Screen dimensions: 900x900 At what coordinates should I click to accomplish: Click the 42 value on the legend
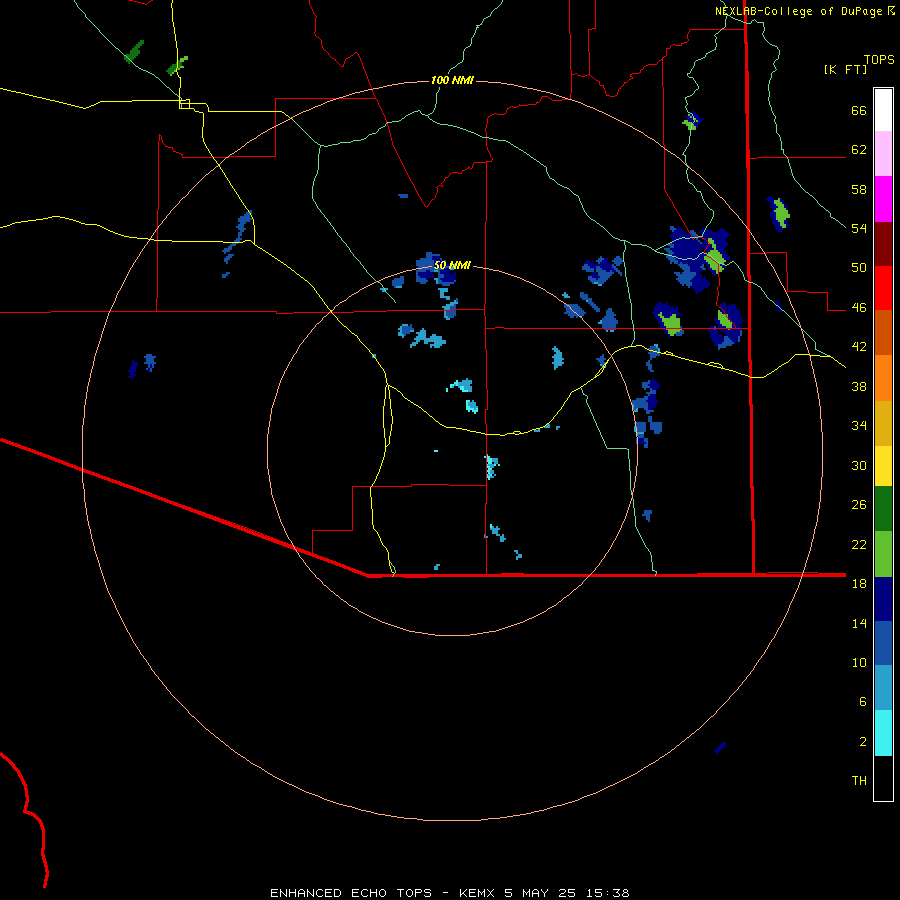[x=859, y=347]
